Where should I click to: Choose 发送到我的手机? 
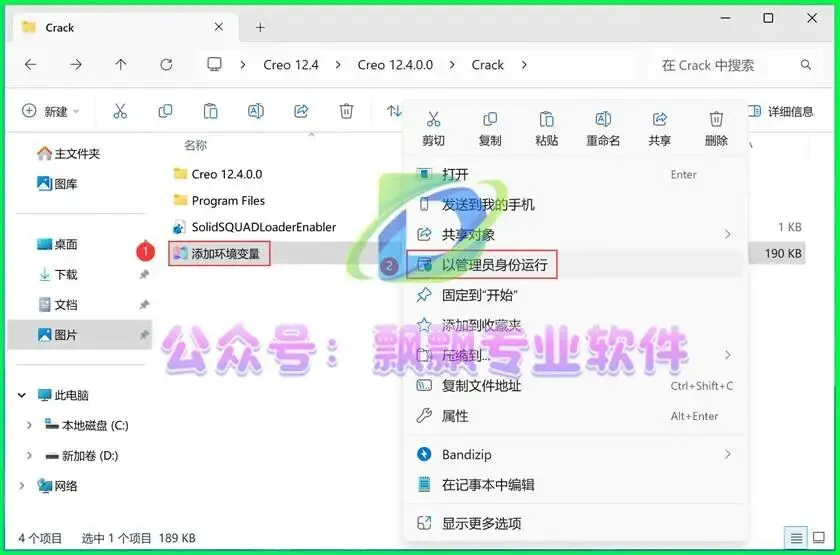pos(575,204)
